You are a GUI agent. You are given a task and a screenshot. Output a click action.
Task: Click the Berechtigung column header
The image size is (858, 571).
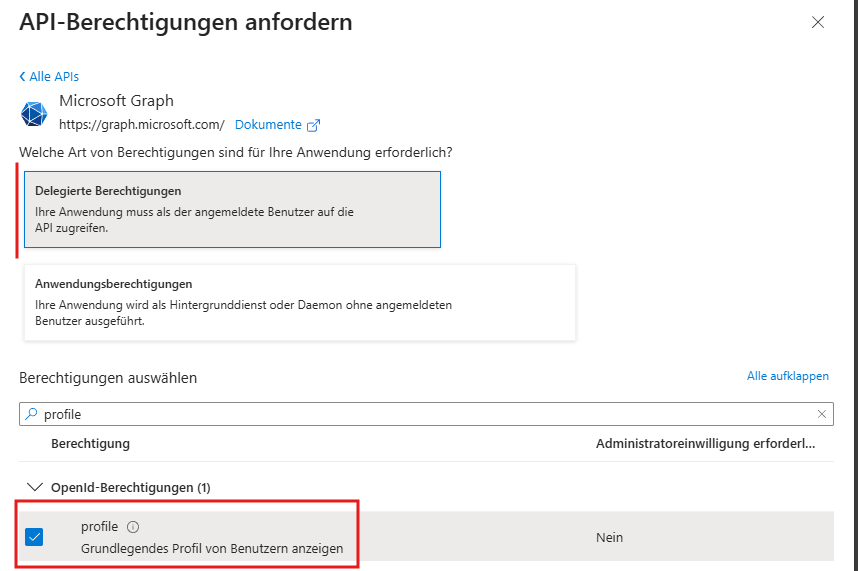click(x=90, y=444)
